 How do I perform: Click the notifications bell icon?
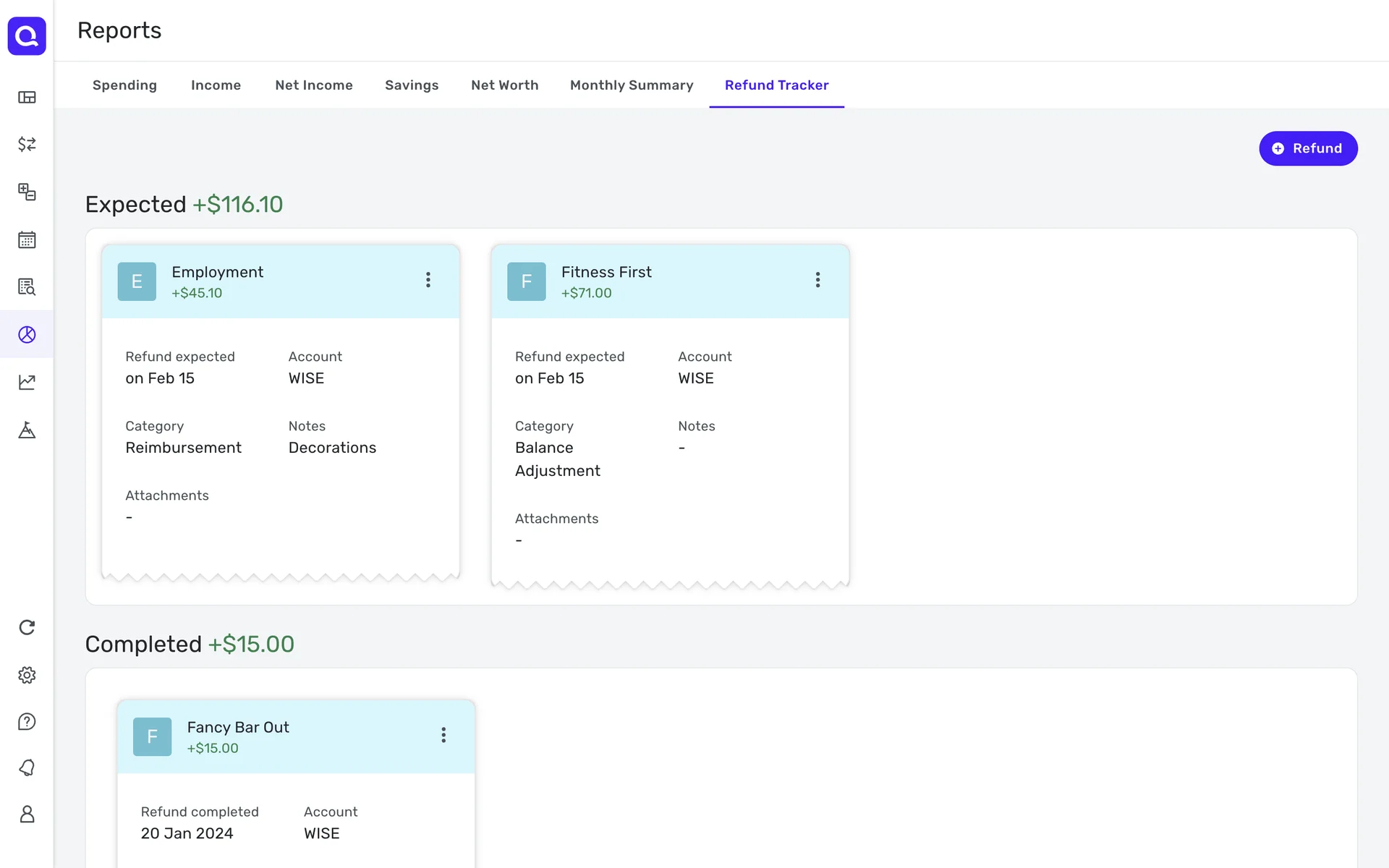pyautogui.click(x=27, y=767)
